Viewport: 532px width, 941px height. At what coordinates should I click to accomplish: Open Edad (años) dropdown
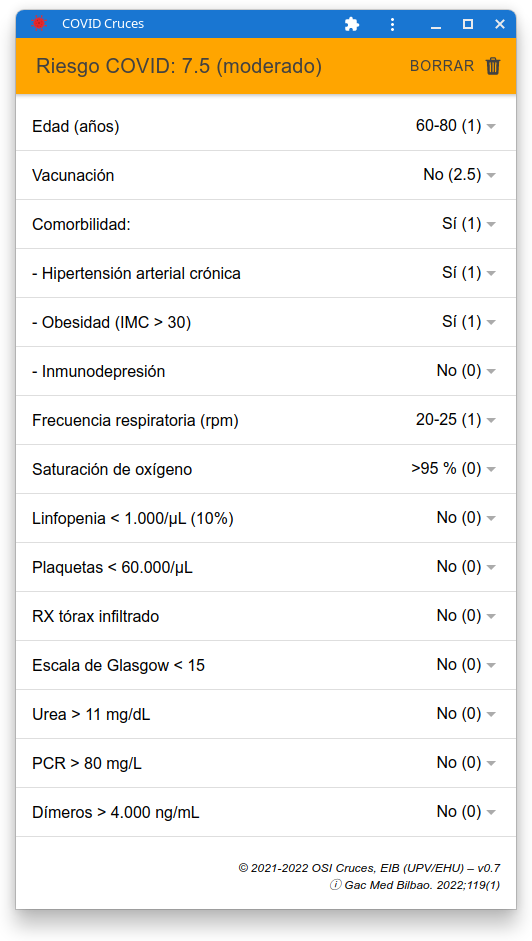point(456,126)
